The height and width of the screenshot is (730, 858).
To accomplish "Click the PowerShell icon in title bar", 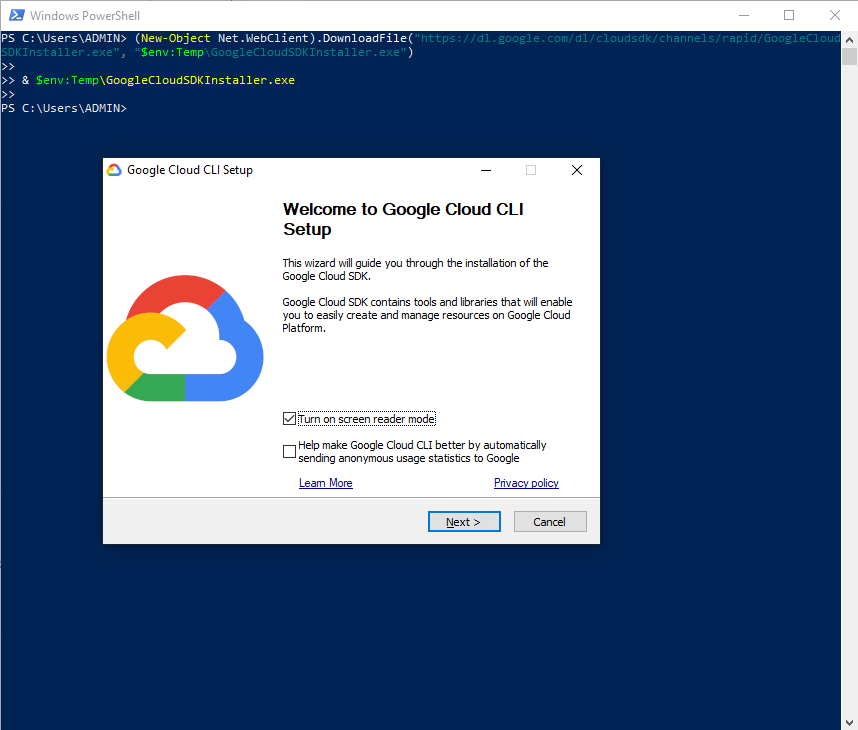I will (x=15, y=15).
